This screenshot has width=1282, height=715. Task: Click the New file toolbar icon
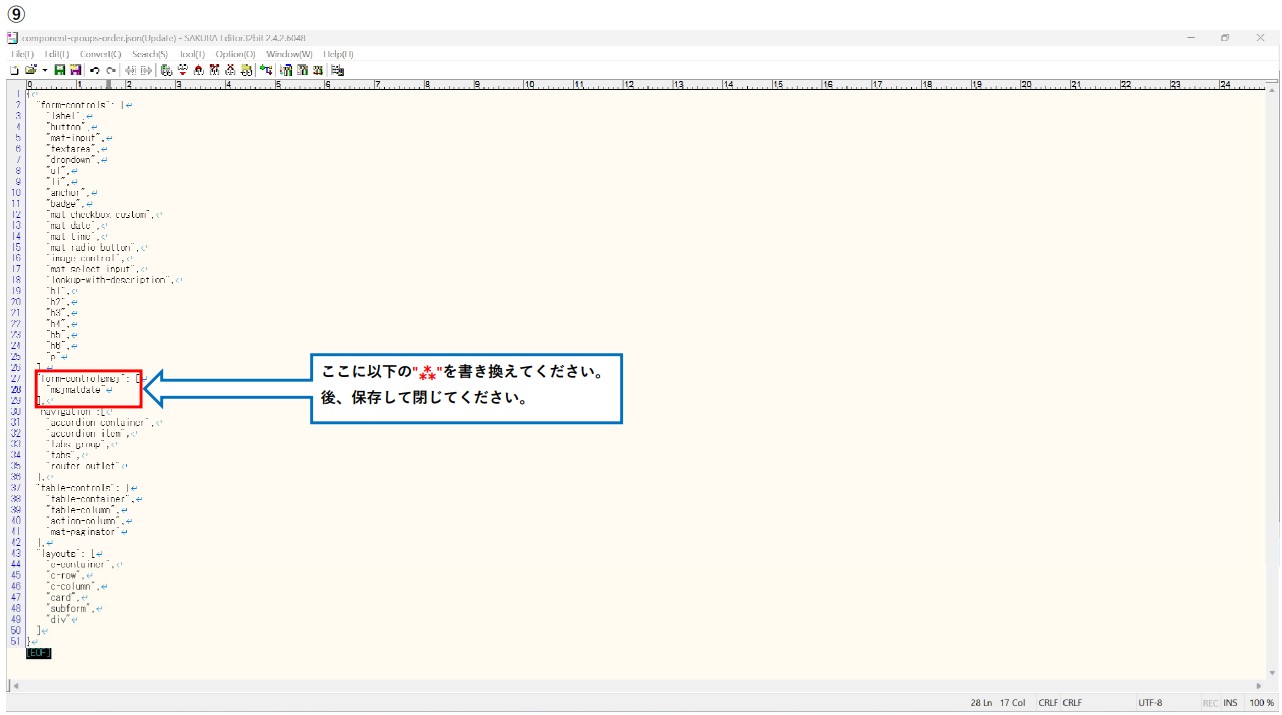pyautogui.click(x=14, y=70)
